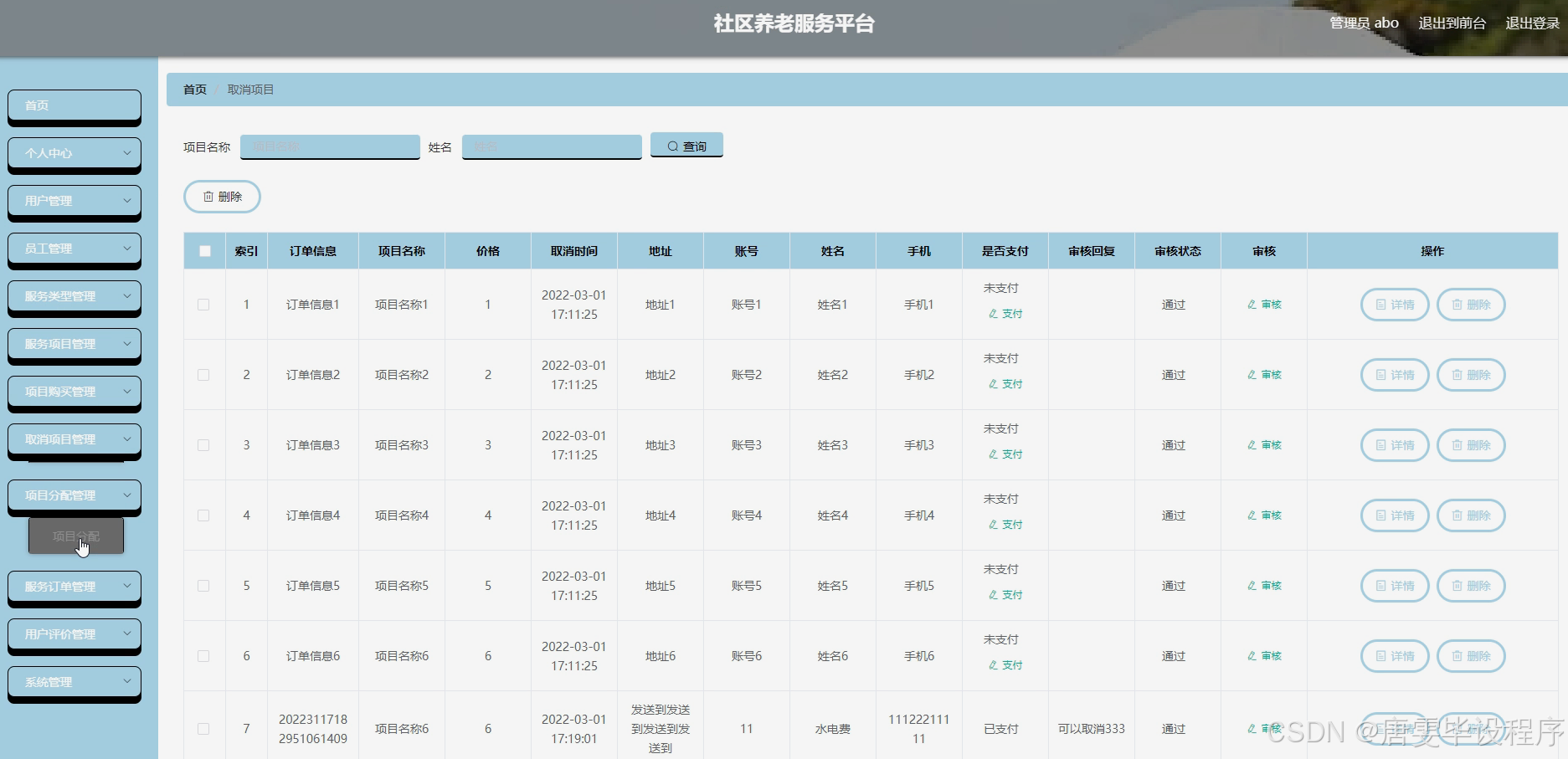Viewport: 1568px width, 759px height.
Task: Delete row 订单信息4 with its 删除 button
Action: (x=1471, y=515)
